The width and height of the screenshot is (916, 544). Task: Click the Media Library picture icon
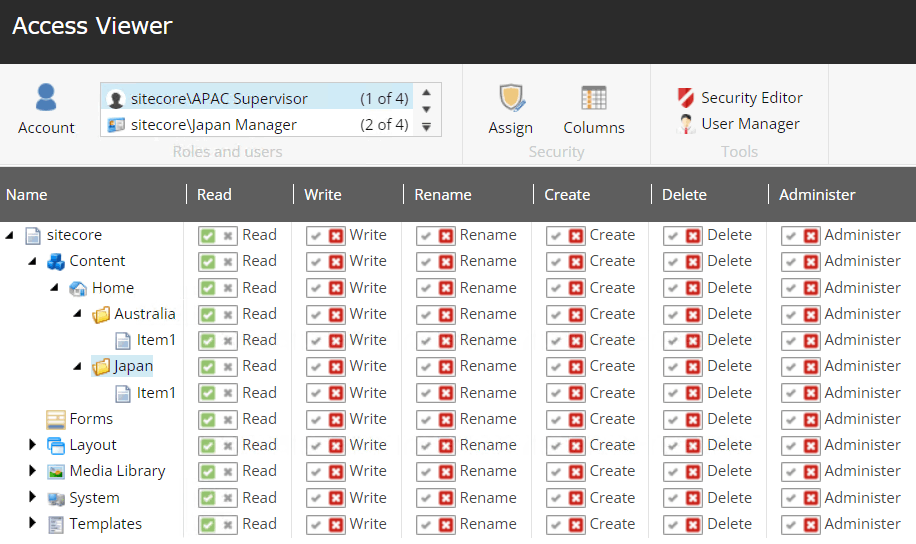[x=55, y=472]
